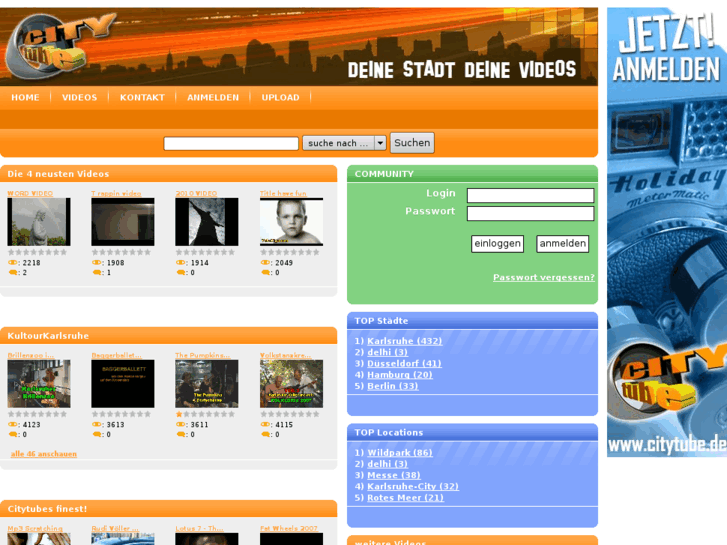Click the anmelden button in Community box
The image size is (727, 545).
(562, 244)
